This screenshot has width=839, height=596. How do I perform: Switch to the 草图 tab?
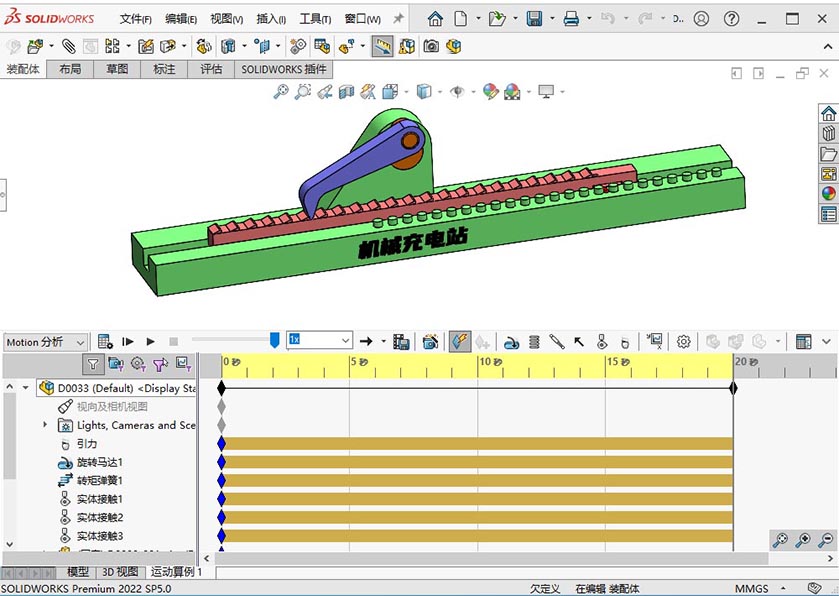117,69
